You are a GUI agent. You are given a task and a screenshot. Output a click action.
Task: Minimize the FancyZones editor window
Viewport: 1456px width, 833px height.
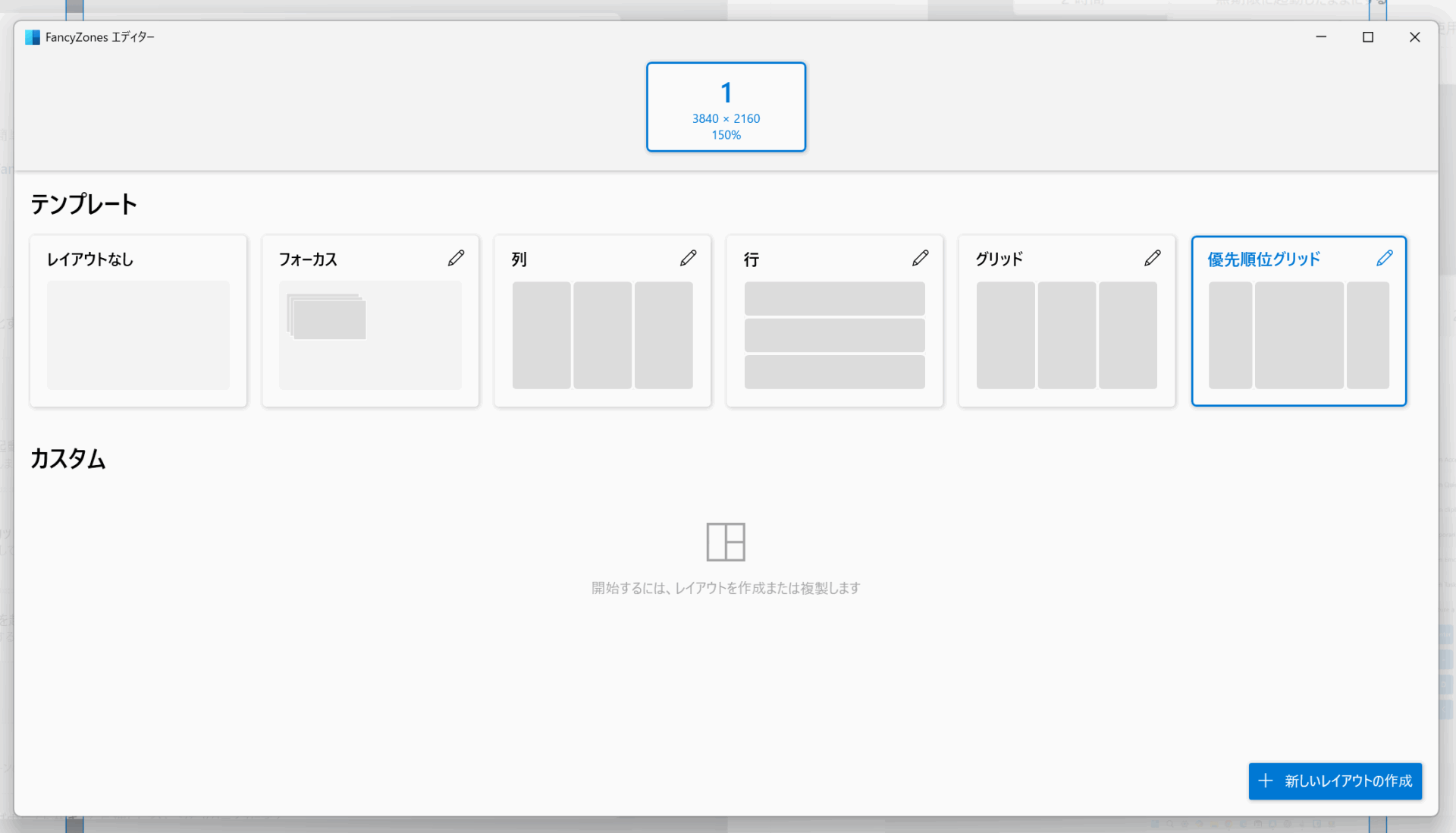[1321, 37]
